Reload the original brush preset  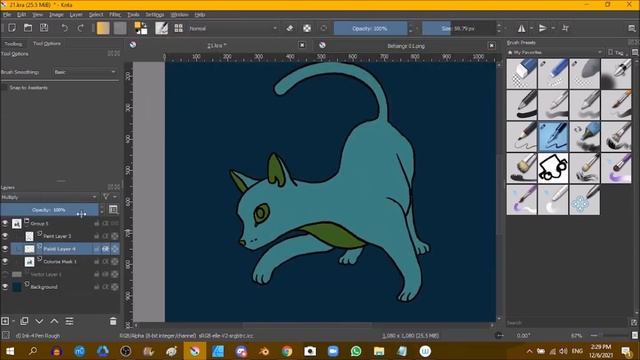(x=324, y=28)
